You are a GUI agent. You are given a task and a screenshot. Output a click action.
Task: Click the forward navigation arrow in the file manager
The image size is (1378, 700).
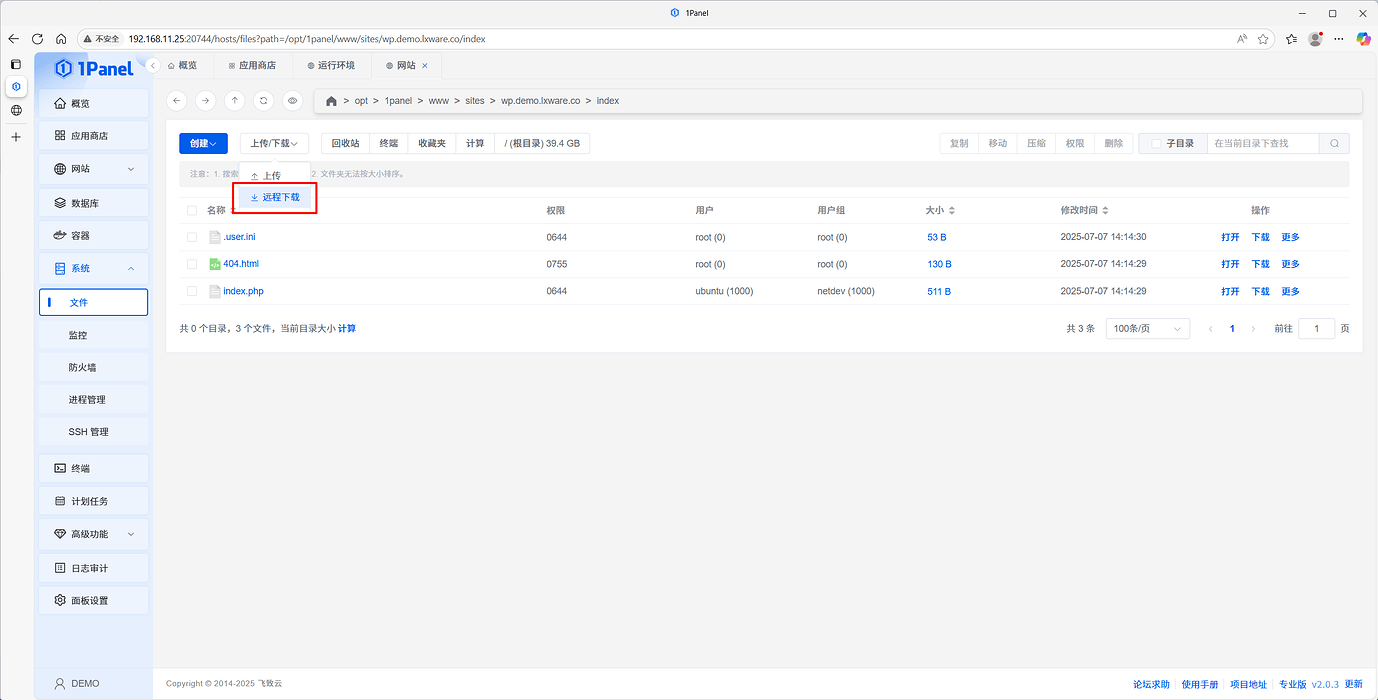pyautogui.click(x=204, y=100)
